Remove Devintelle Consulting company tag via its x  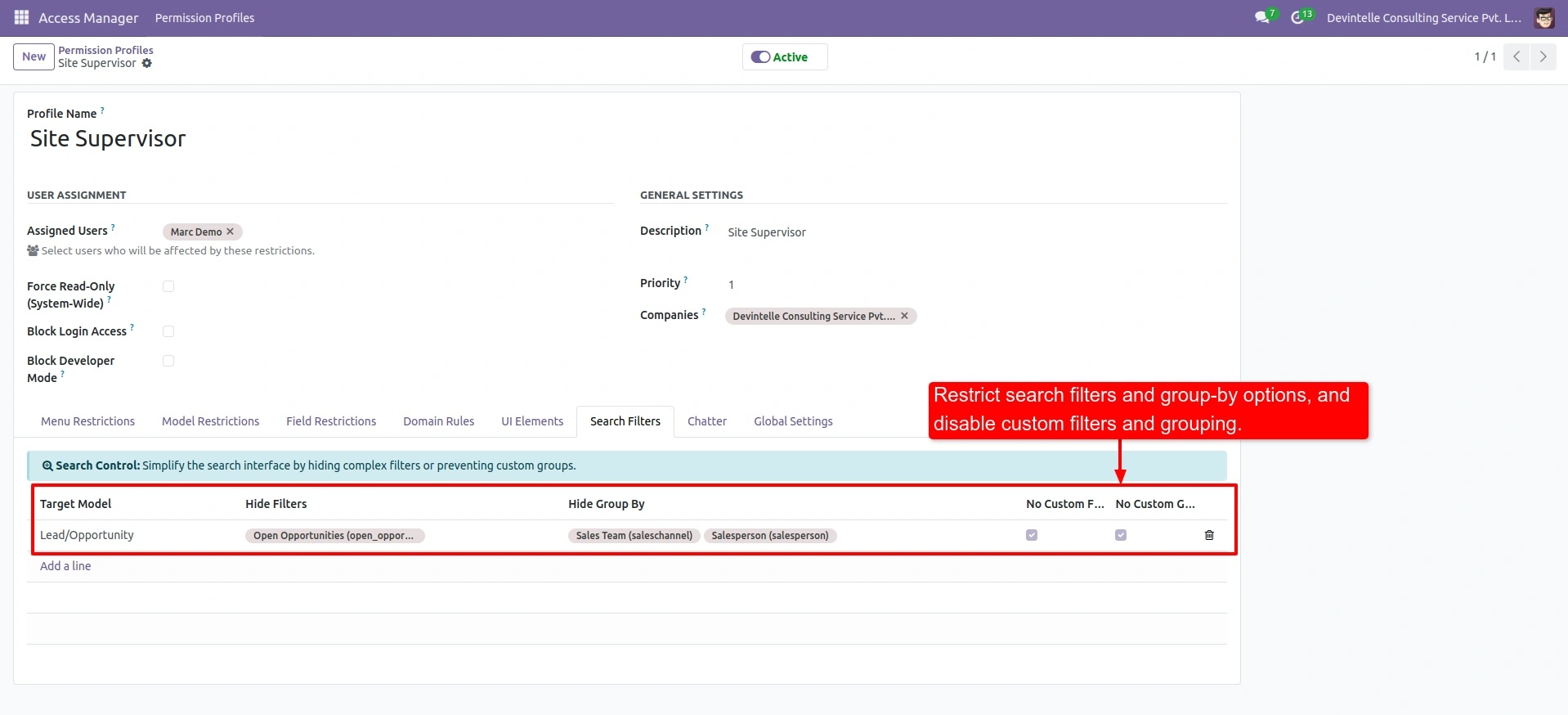coord(904,316)
